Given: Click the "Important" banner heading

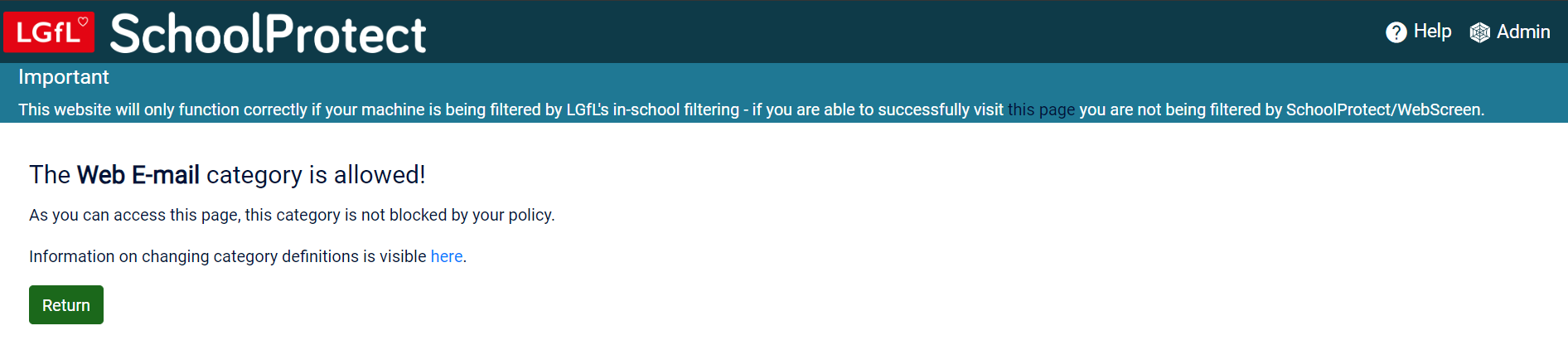Looking at the screenshot, I should coord(64,77).
